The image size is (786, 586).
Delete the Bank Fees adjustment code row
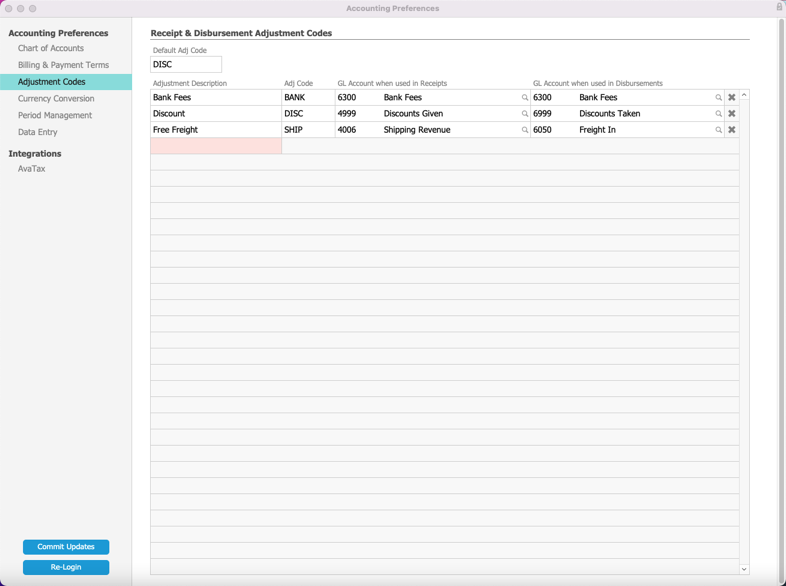point(731,97)
